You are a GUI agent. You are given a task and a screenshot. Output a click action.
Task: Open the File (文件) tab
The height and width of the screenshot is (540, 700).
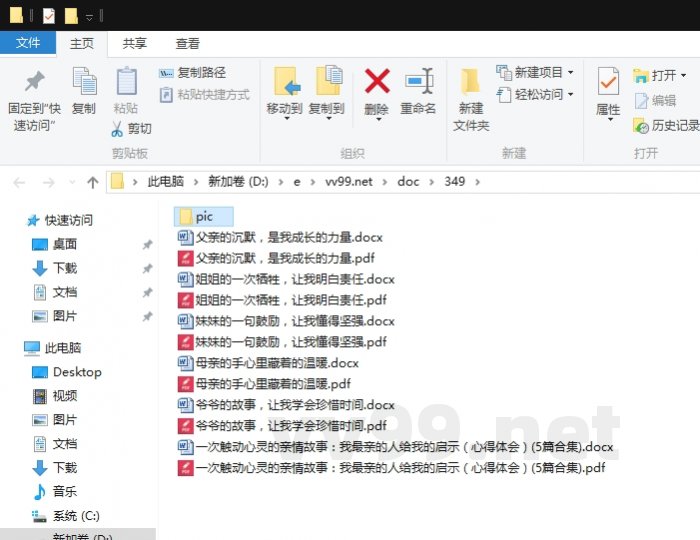[x=28, y=43]
